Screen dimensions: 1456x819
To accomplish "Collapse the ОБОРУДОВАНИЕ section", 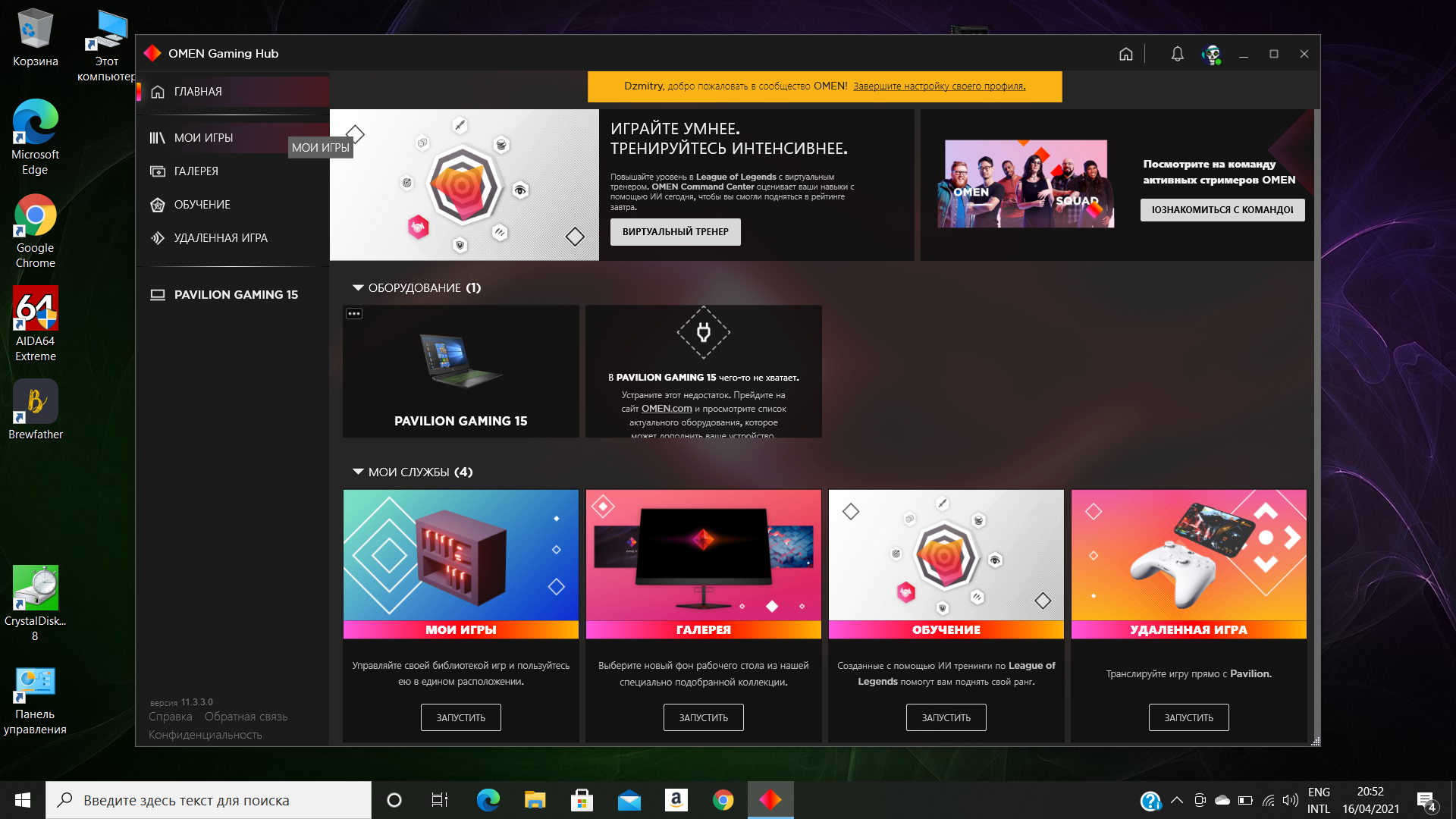I will 358,287.
